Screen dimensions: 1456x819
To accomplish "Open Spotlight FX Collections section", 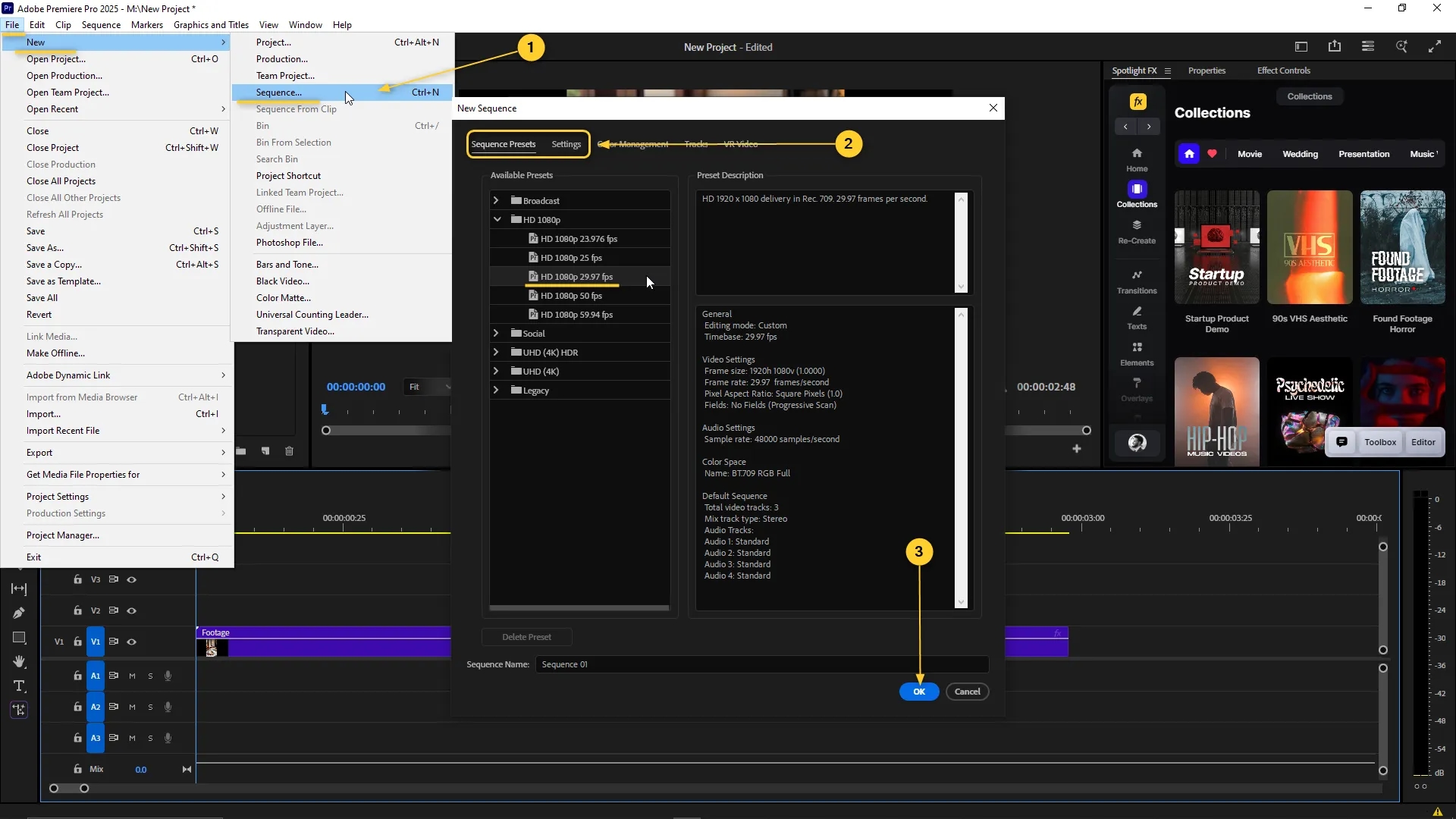I will pyautogui.click(x=1137, y=195).
